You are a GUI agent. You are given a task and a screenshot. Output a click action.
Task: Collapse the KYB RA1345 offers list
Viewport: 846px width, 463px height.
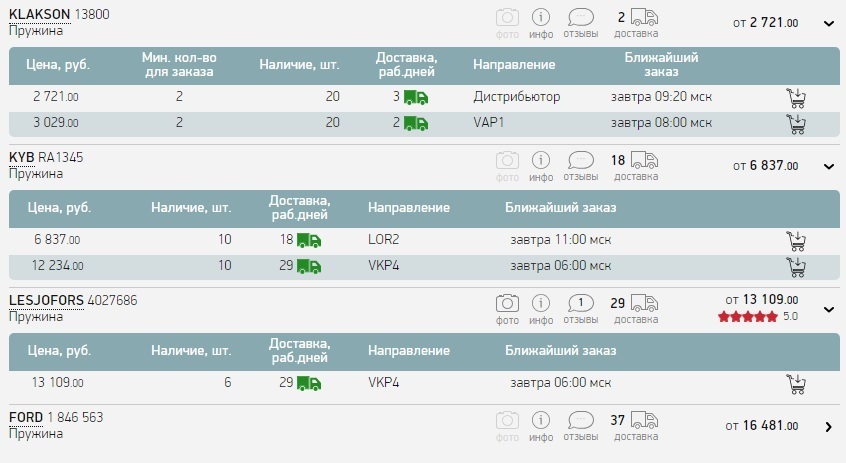tap(828, 166)
